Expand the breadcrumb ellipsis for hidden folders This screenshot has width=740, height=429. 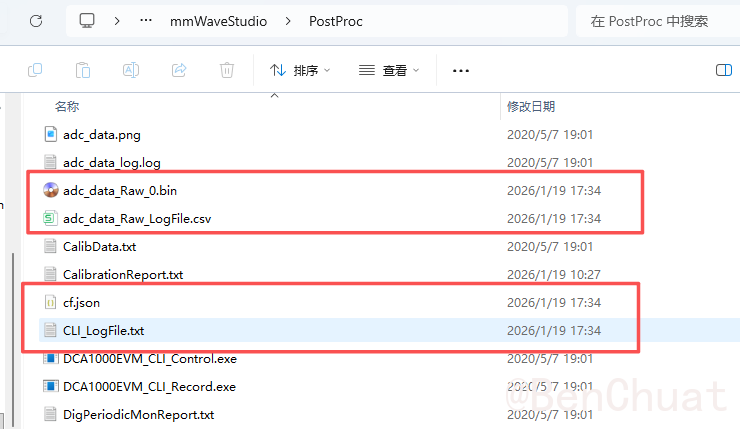147,21
